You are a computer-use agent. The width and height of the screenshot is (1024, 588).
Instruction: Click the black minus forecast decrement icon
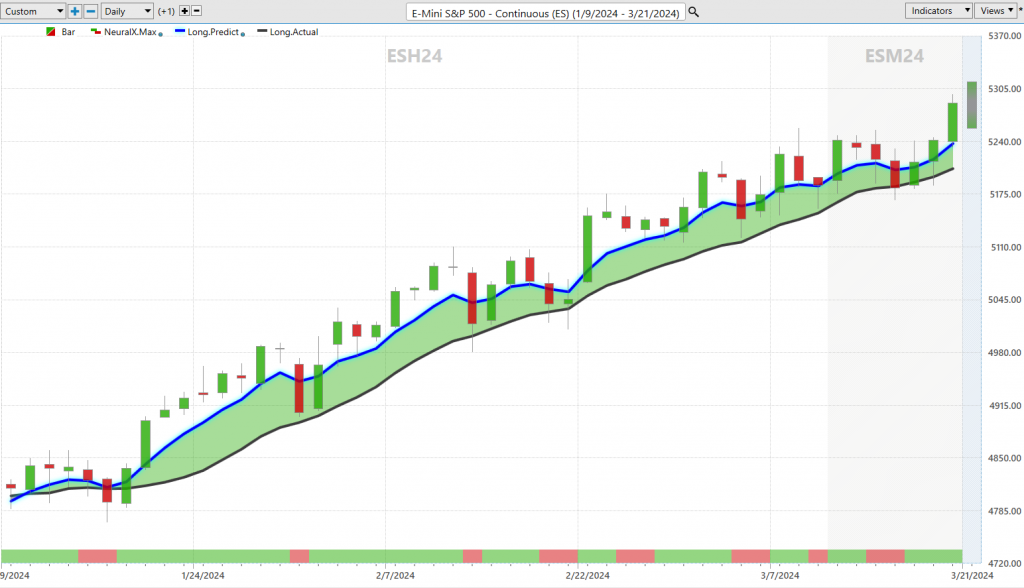pyautogui.click(x=196, y=11)
